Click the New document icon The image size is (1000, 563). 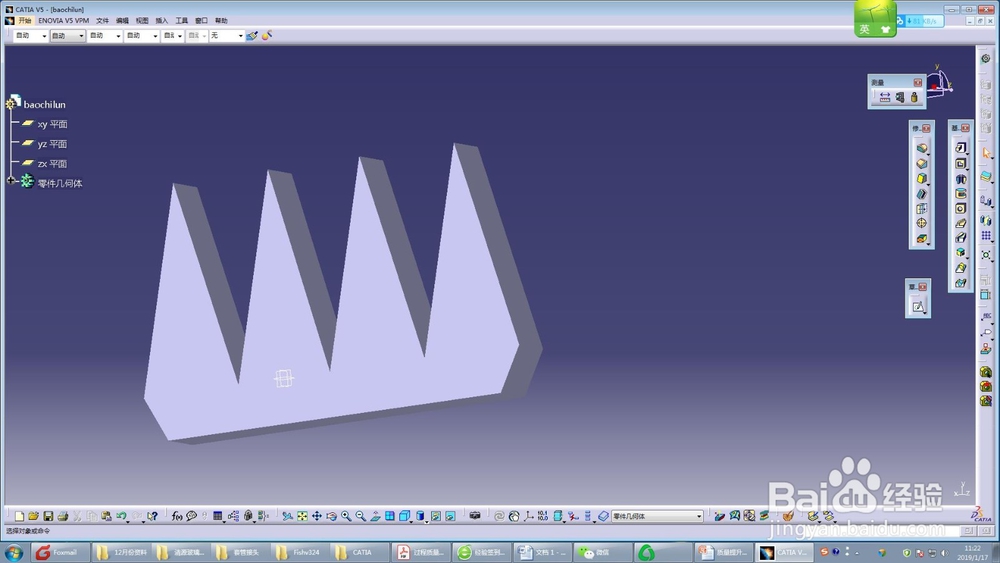[19, 516]
